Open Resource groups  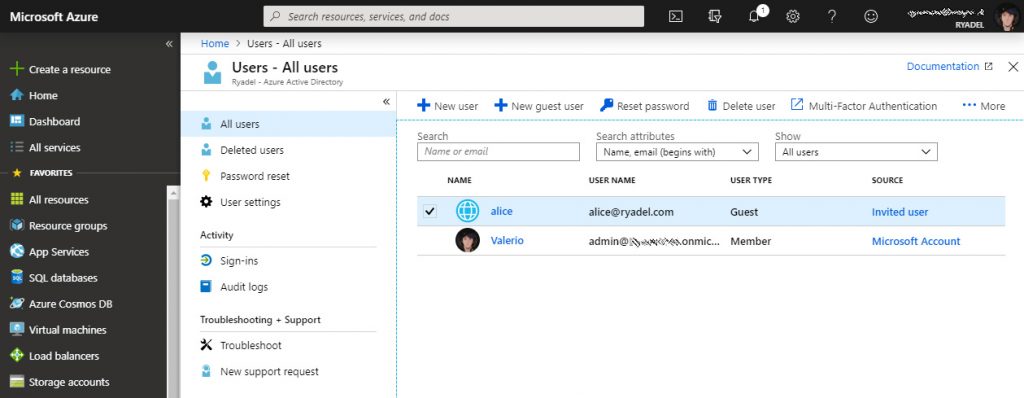point(58,226)
